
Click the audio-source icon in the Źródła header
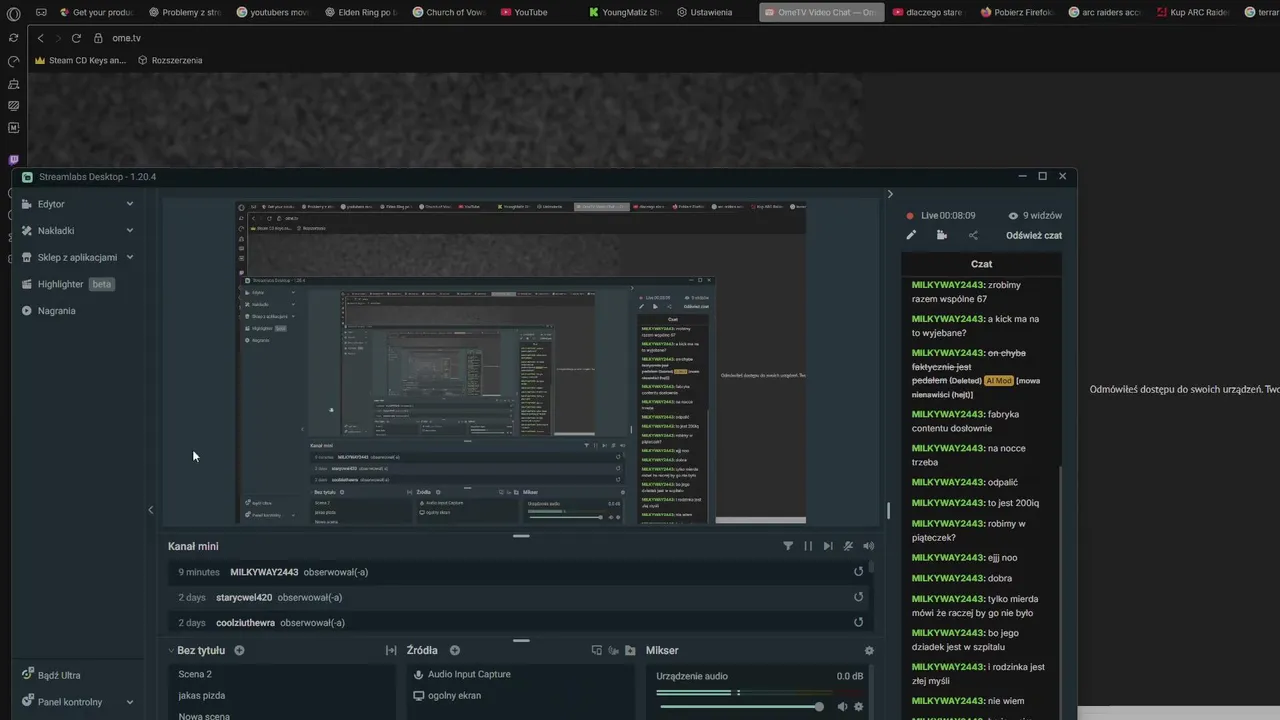pos(613,650)
